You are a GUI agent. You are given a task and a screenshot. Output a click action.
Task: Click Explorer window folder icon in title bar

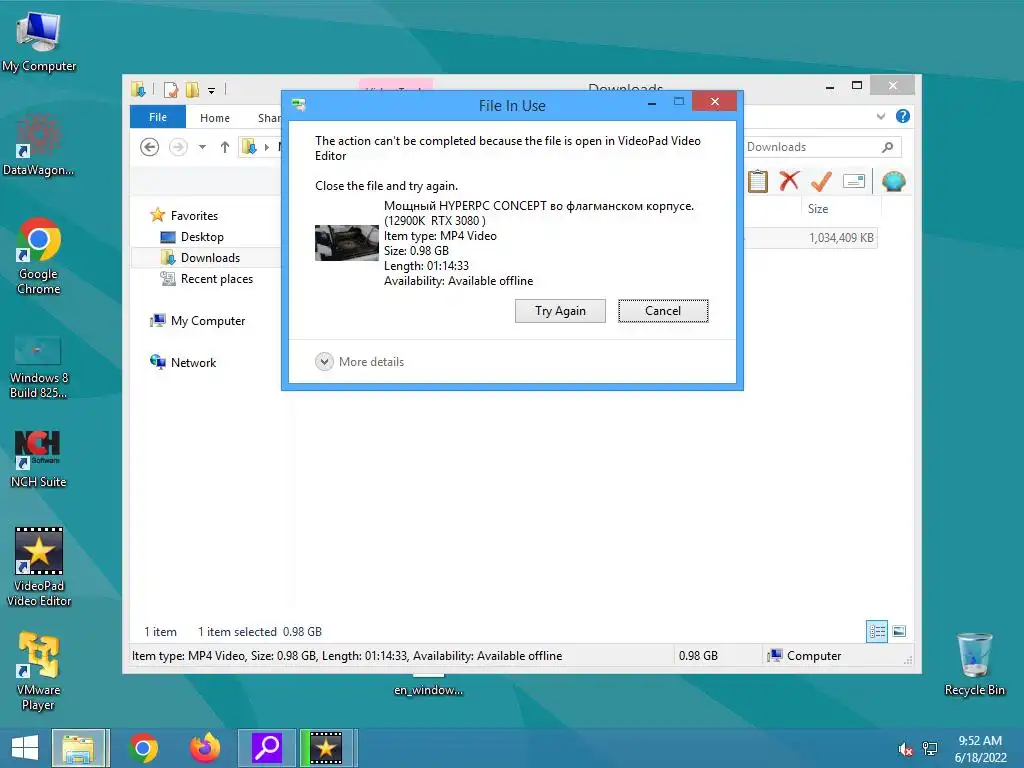(138, 89)
